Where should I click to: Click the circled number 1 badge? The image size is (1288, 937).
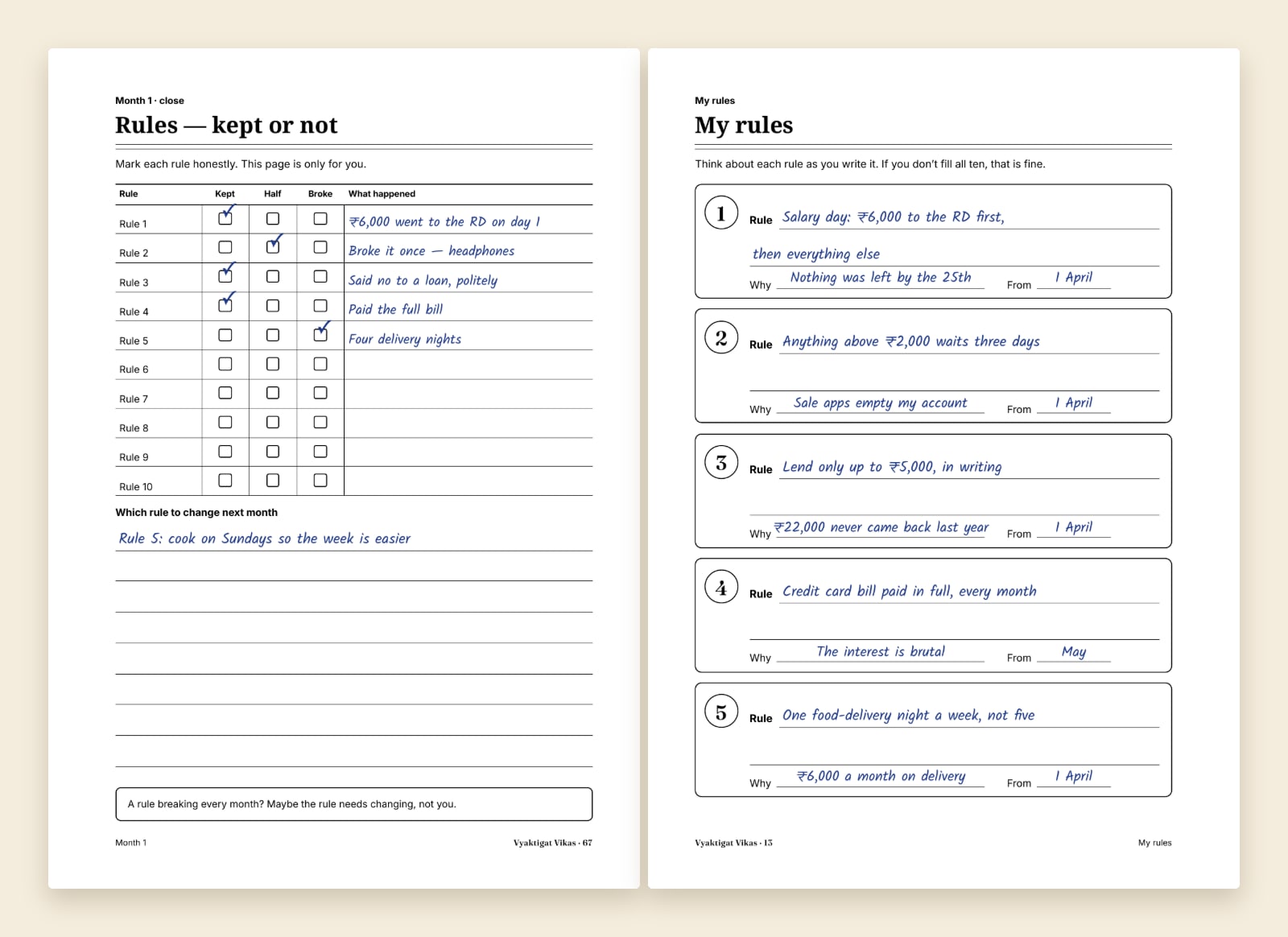point(721,213)
